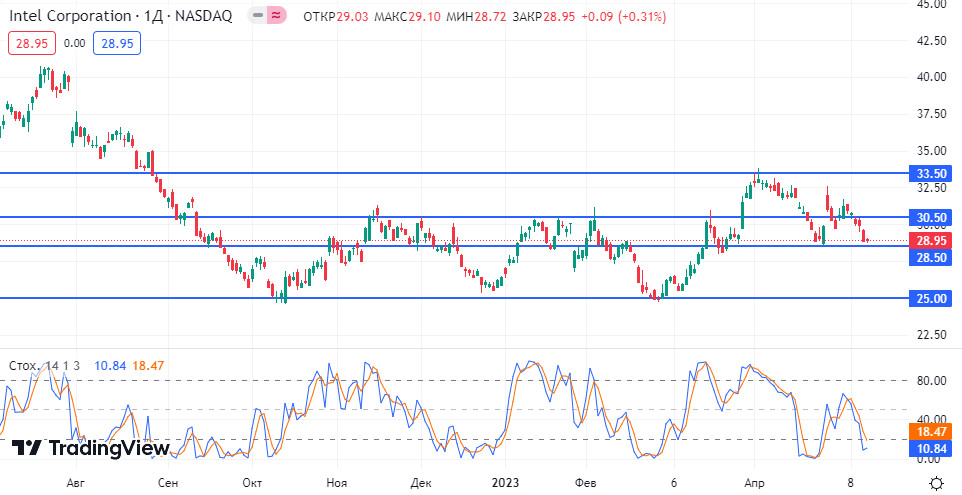Toggle the minus indicator pill button
This screenshot has width=962, height=495.
(x=258, y=16)
